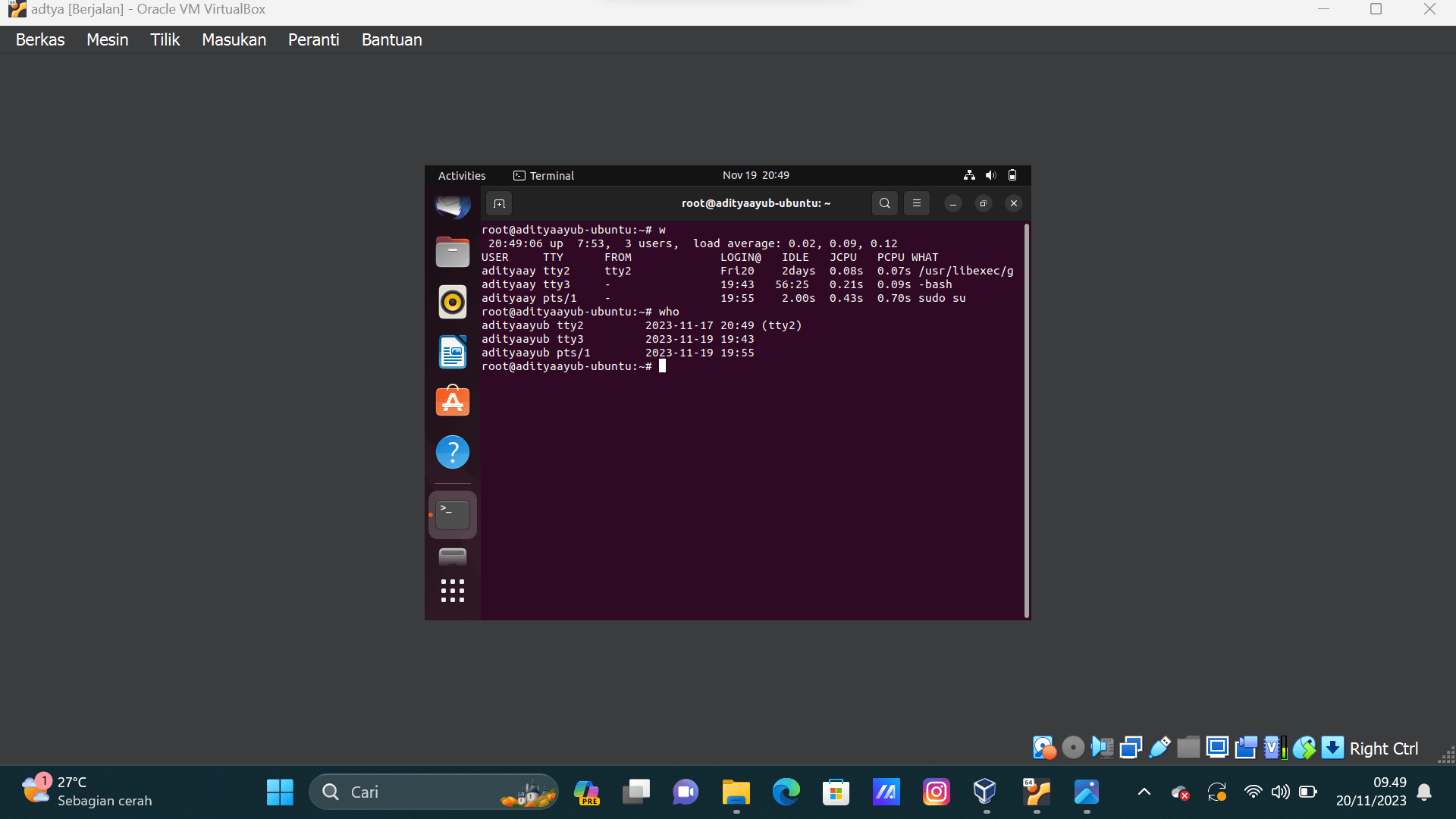Open Windows notifications bell
1456x819 pixels.
(1424, 792)
